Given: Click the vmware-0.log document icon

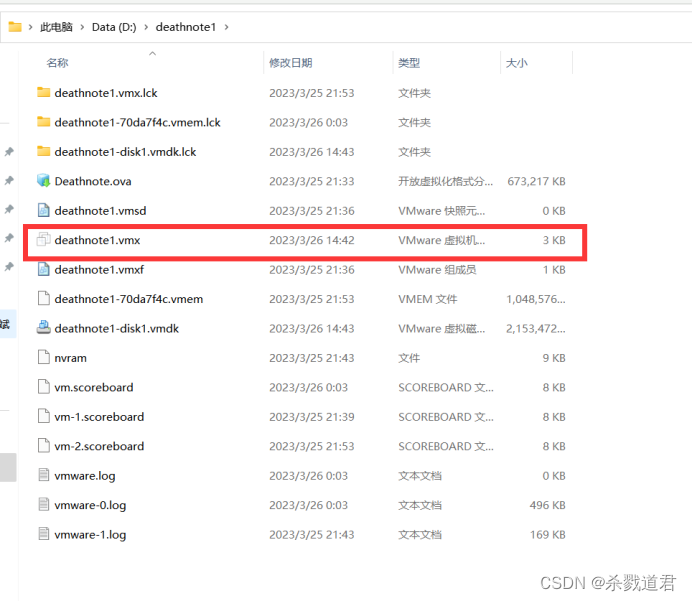Looking at the screenshot, I should tap(43, 505).
